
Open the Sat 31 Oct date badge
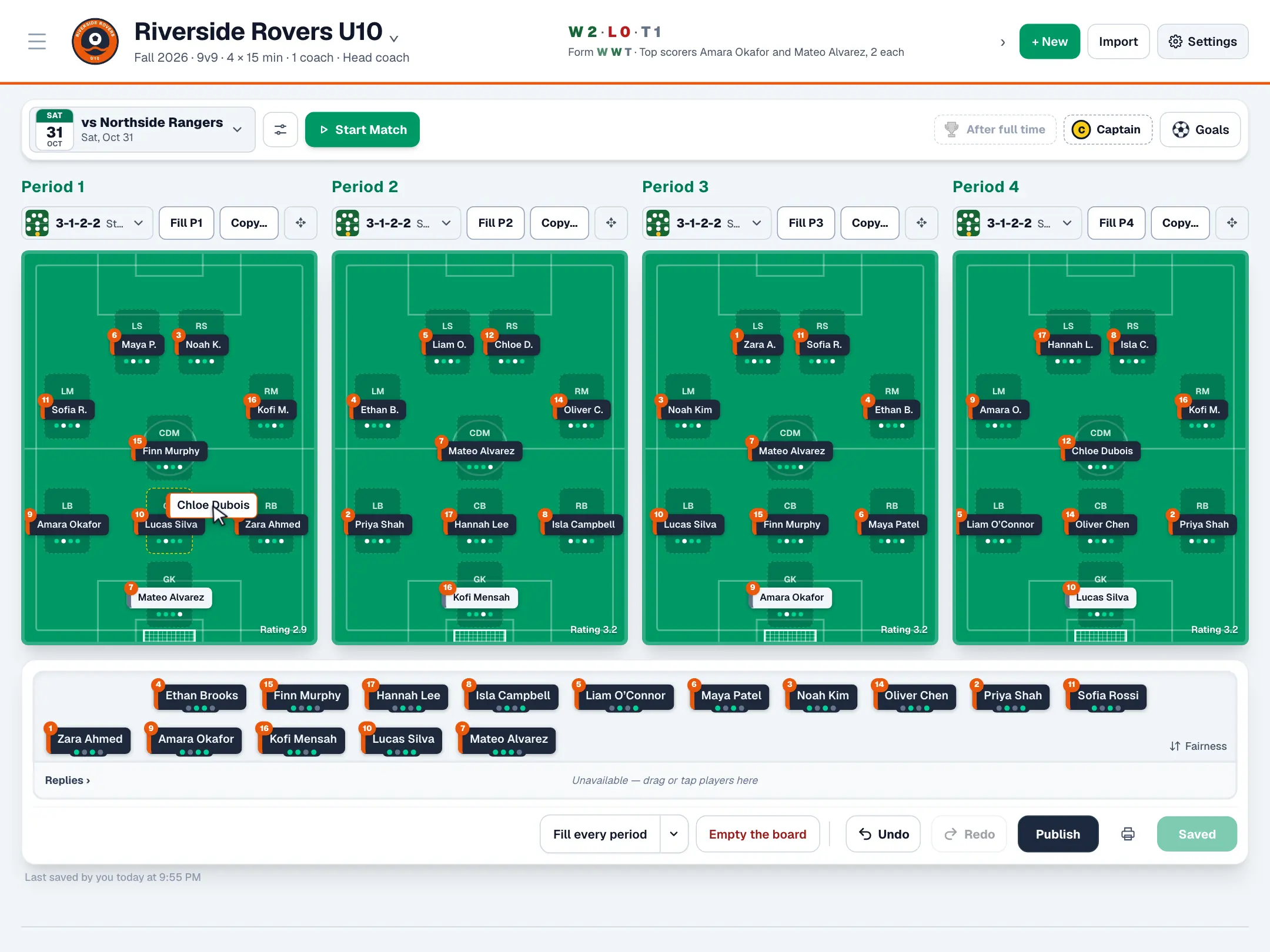pos(55,129)
